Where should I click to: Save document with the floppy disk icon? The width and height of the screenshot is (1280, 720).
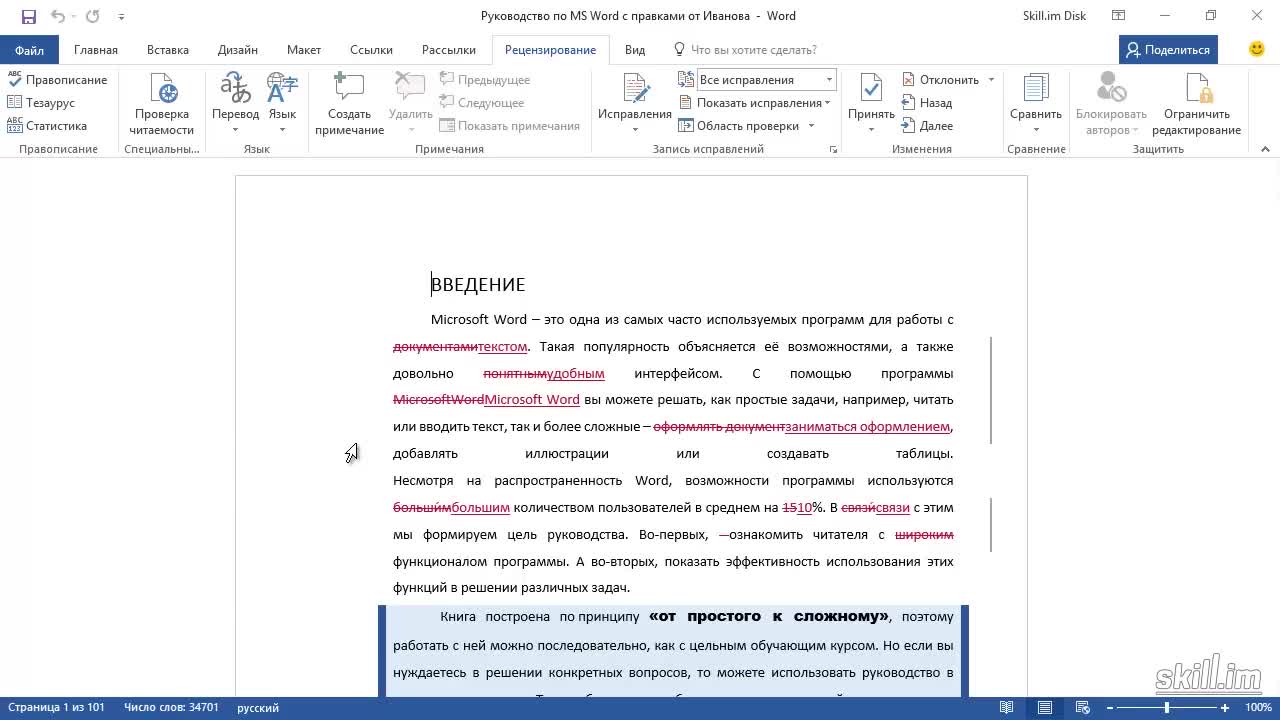tap(29, 16)
